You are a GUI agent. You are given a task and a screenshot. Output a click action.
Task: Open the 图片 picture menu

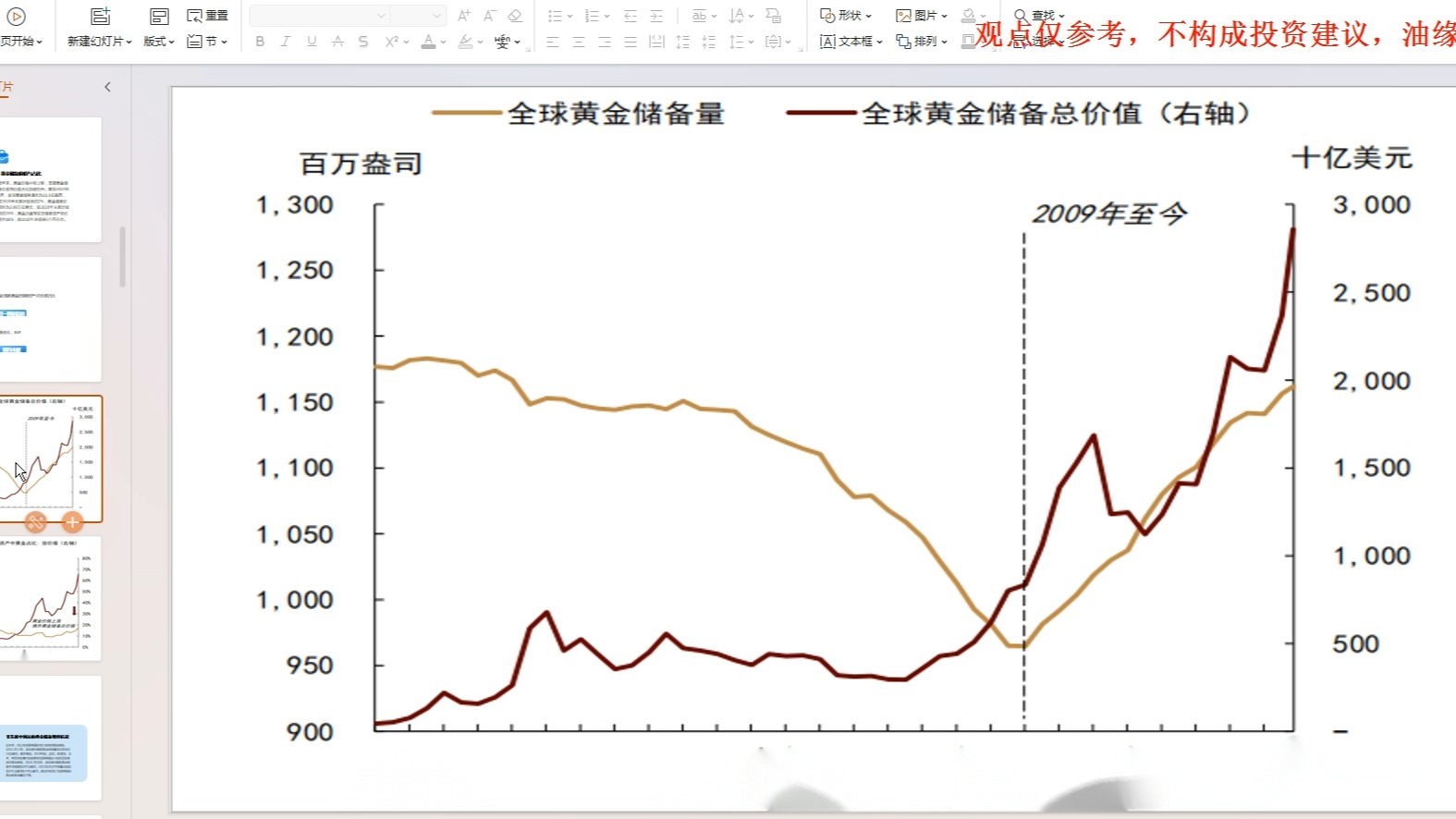[922, 16]
